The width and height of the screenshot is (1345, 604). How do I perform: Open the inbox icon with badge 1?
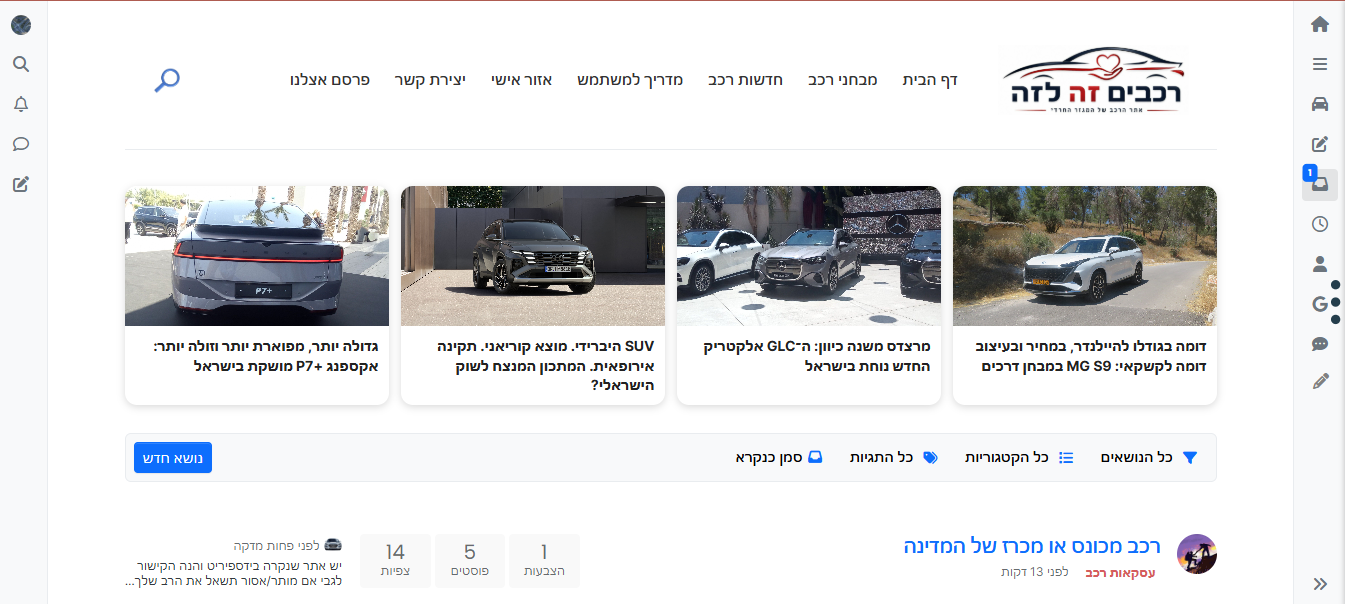tap(1320, 184)
